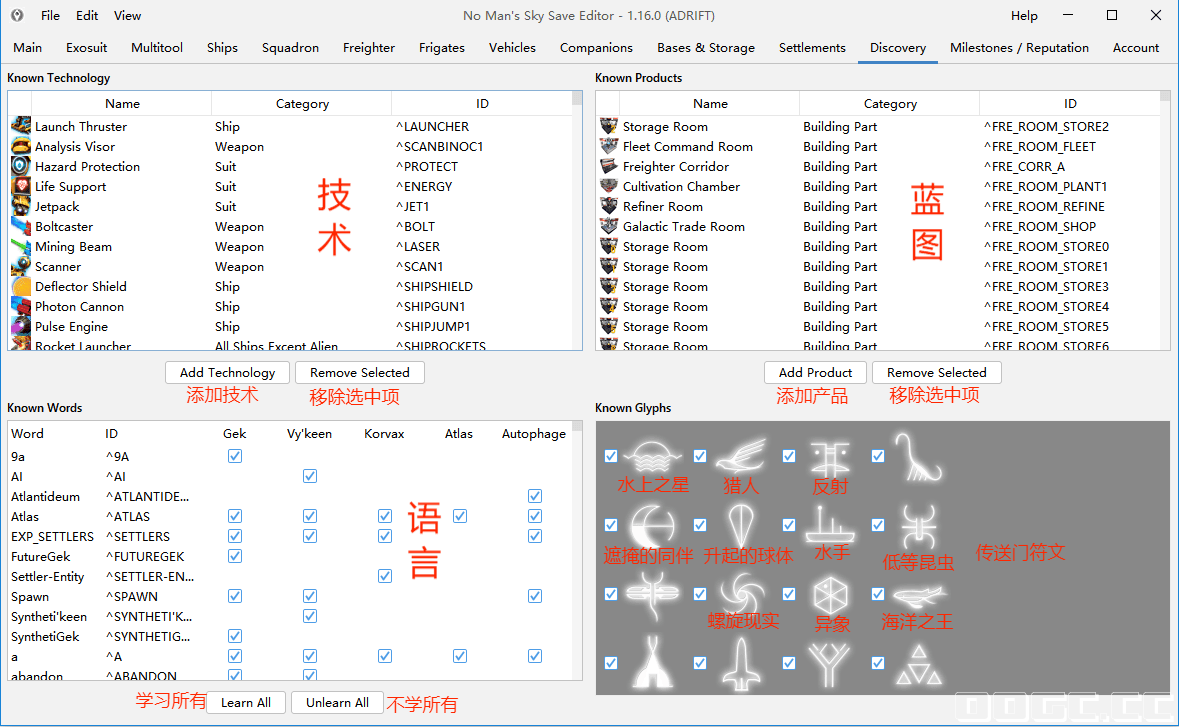Viewport: 1179px width, 727px height.
Task: Open the Help menu
Action: (x=1024, y=15)
